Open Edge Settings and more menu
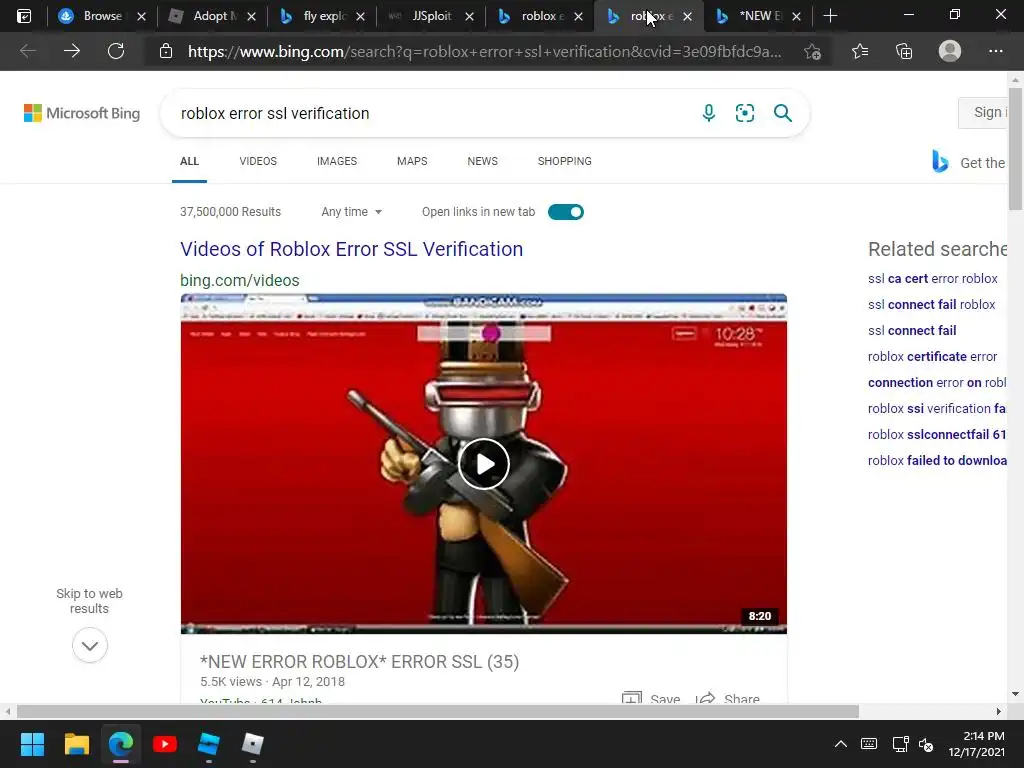 click(x=995, y=51)
